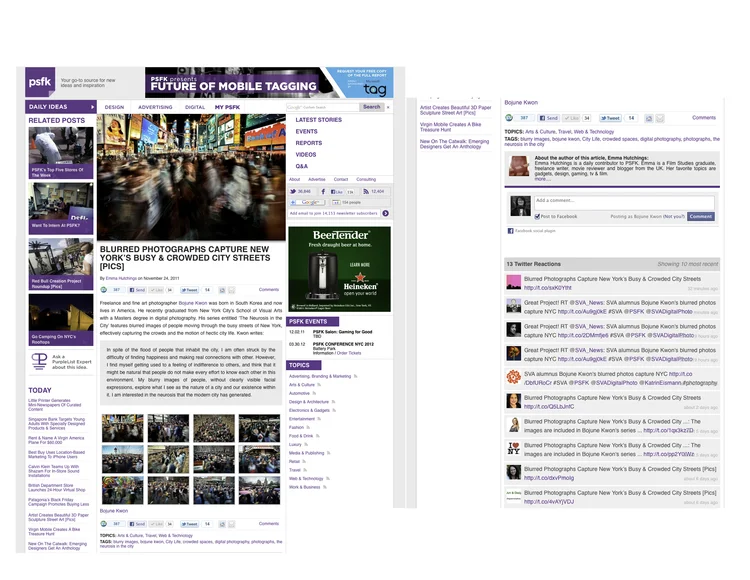Click the Advertise link
750x580 pixels.
317,180
